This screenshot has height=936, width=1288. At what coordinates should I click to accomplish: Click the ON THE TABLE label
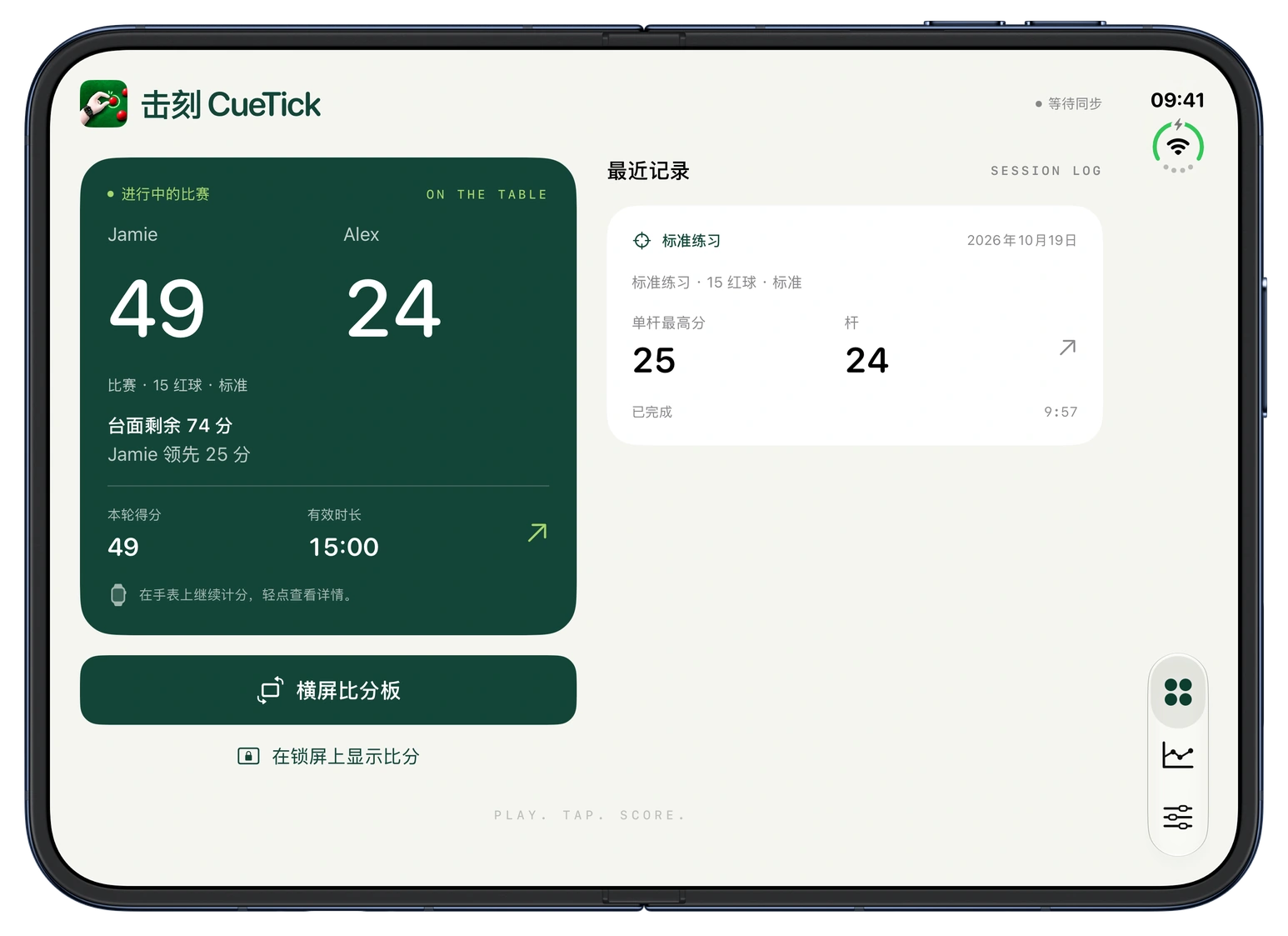pos(487,194)
